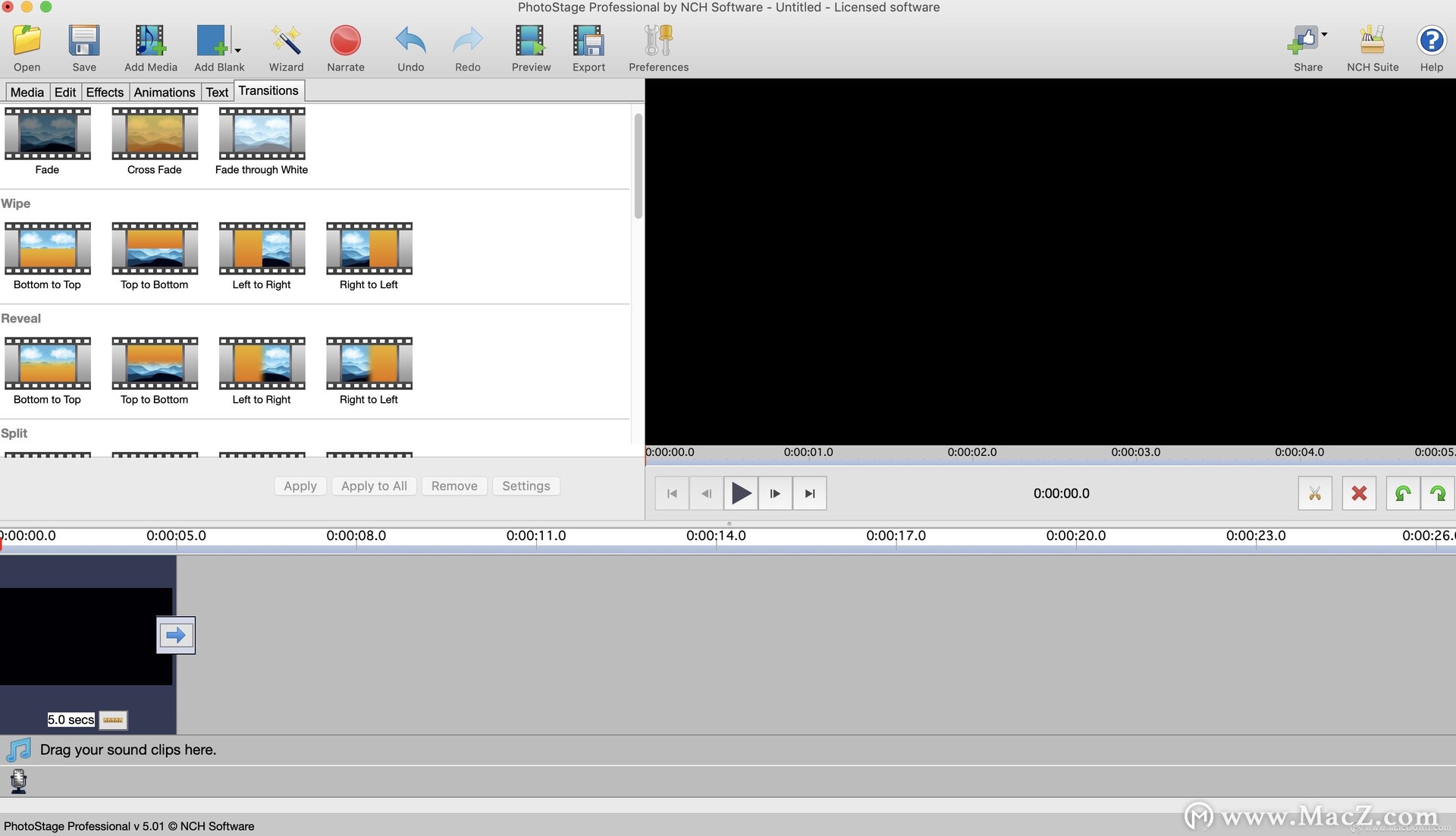Expand the Add Blank dropdown arrow

[237, 51]
